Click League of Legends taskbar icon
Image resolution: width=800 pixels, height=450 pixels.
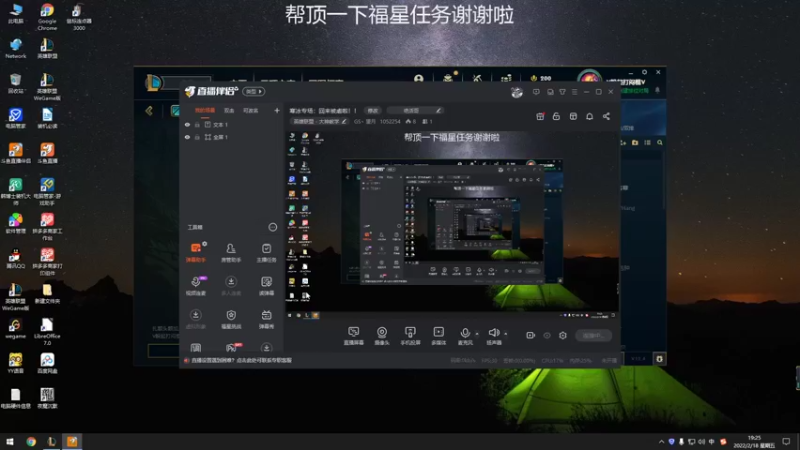pos(52,441)
